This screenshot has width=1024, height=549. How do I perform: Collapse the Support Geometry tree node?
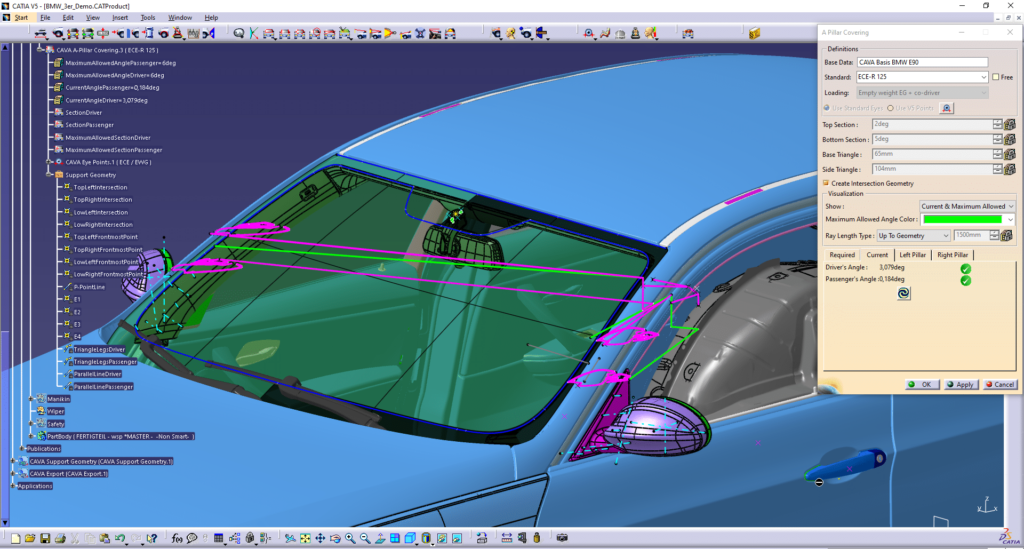[x=48, y=175]
